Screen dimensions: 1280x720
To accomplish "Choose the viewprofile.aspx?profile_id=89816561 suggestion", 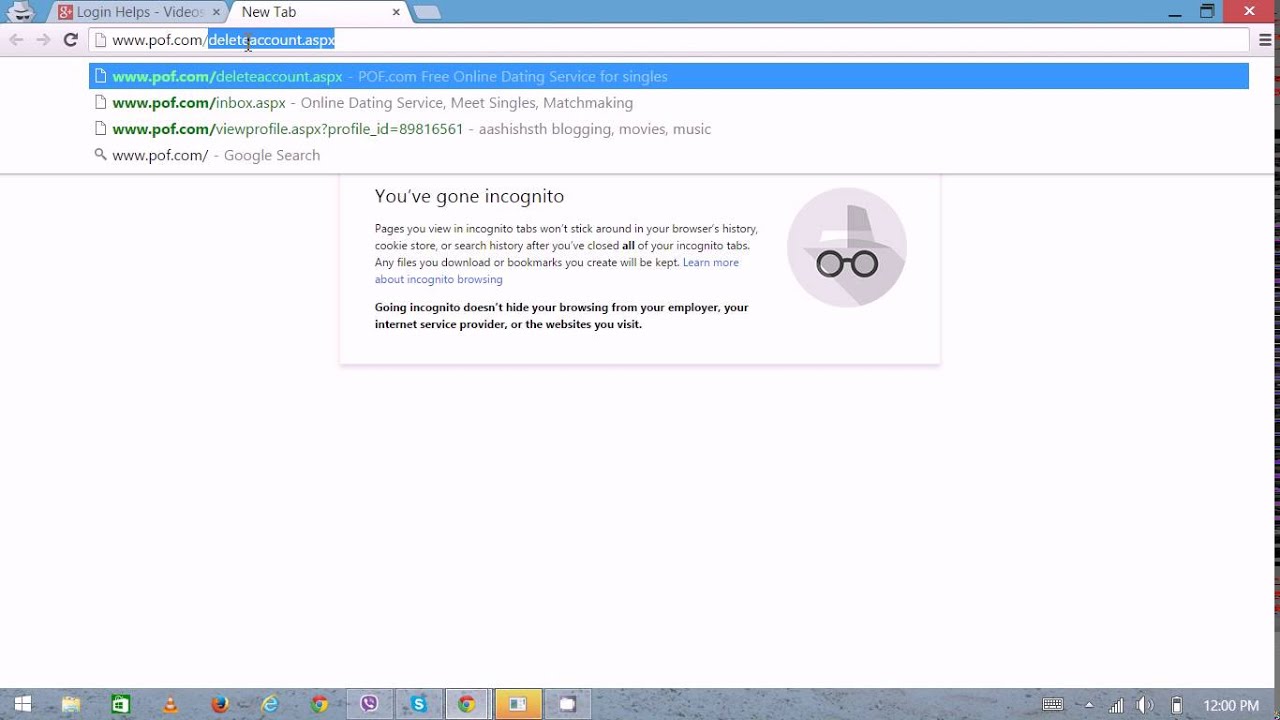I will pos(668,129).
